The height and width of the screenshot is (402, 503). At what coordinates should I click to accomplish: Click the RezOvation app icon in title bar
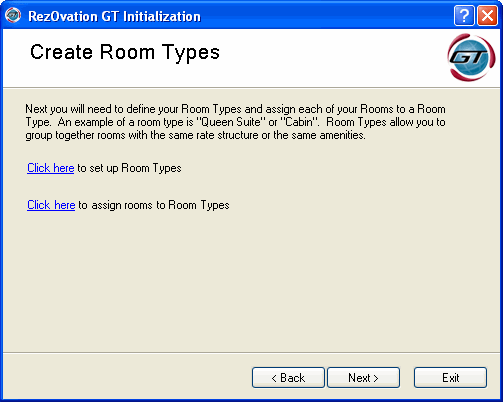[x=13, y=15]
